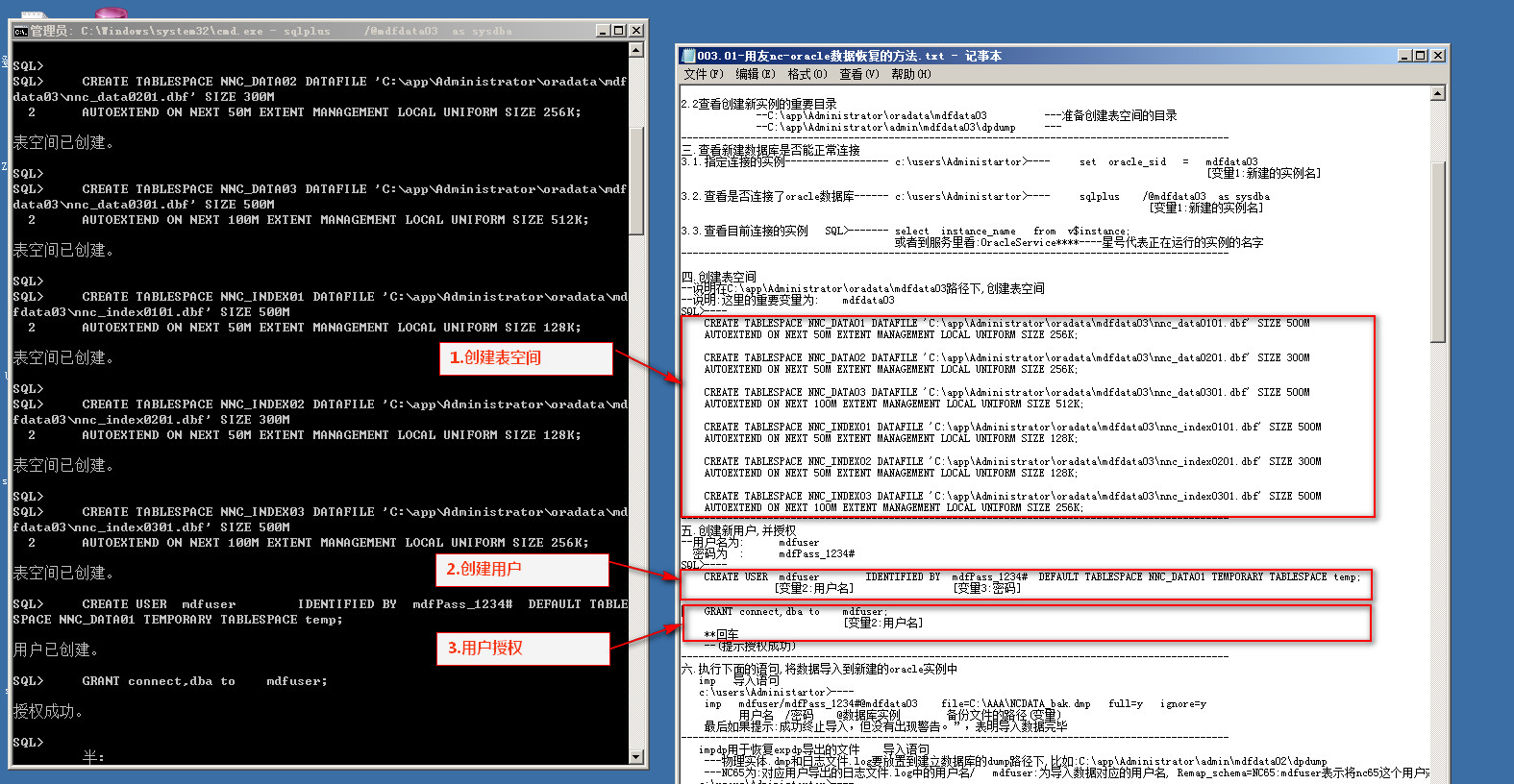Close the sqlplus command prompt window
This screenshot has height=784, width=1514.
coord(635,31)
